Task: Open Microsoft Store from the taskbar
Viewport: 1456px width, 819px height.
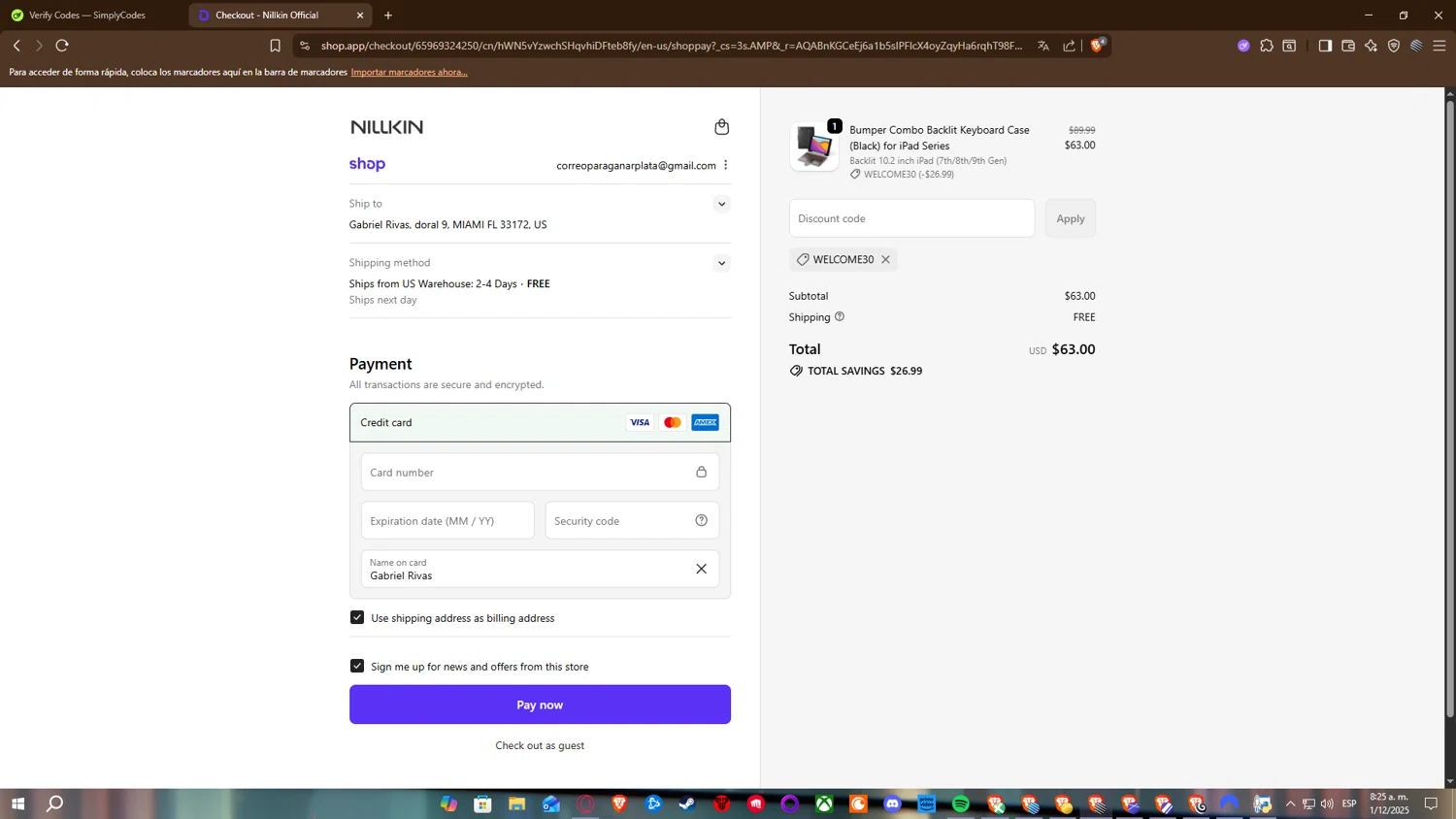Action: (482, 803)
